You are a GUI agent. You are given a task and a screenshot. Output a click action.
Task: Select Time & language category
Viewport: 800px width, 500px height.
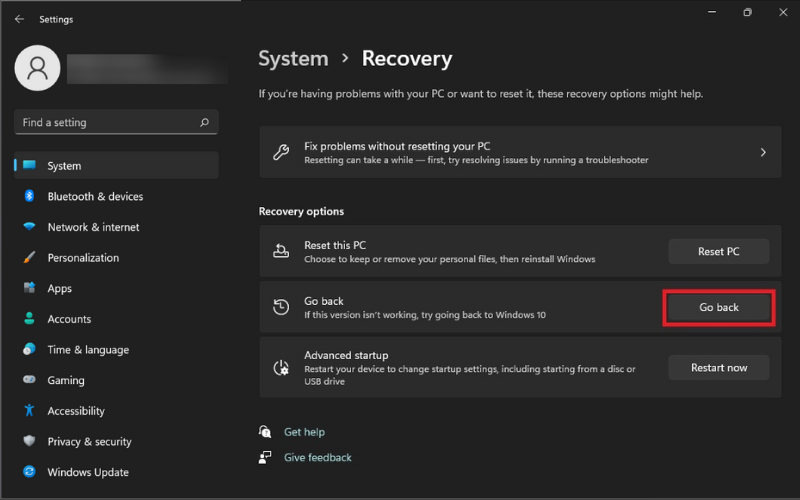click(116, 349)
